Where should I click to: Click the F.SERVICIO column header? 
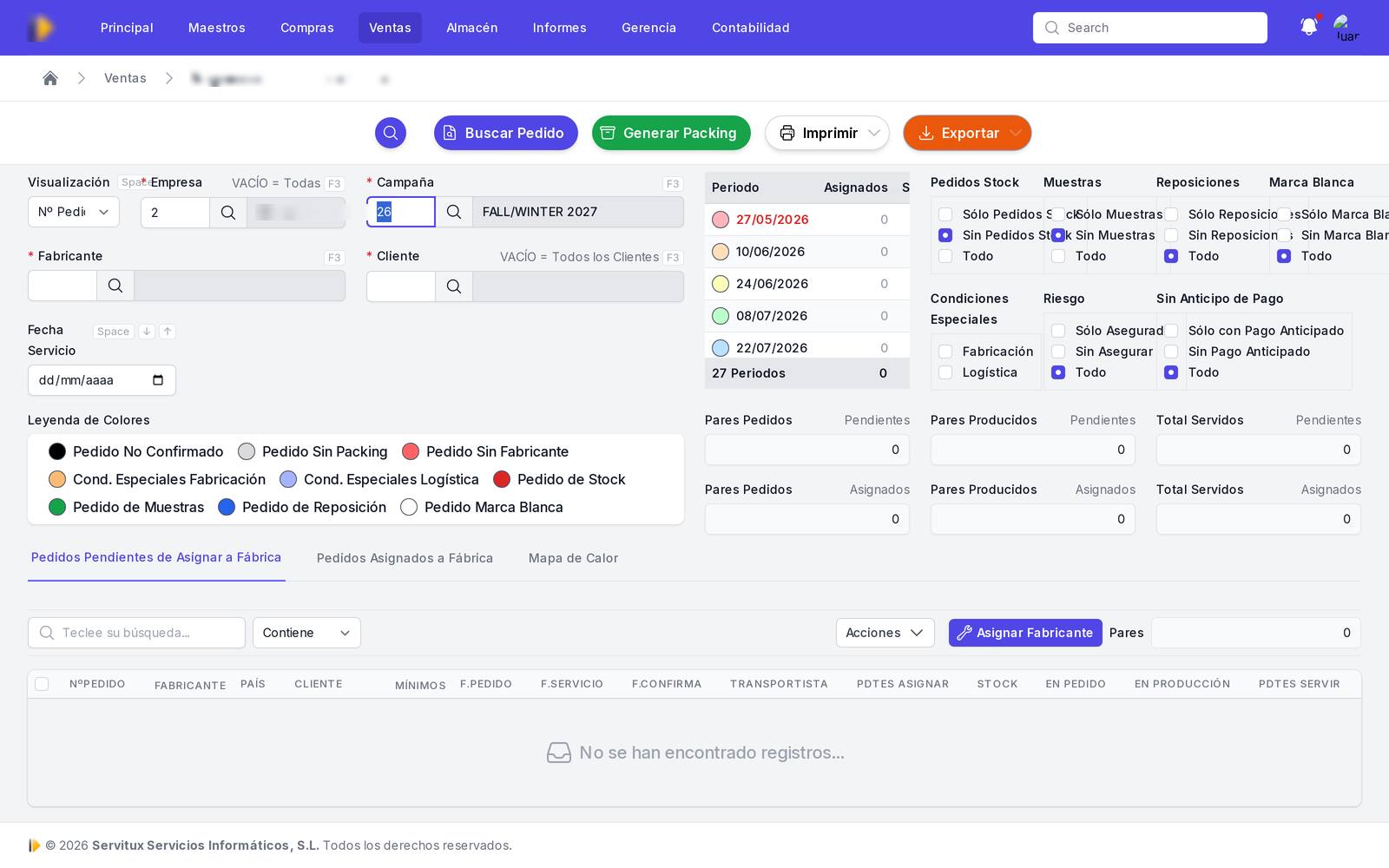(x=572, y=684)
